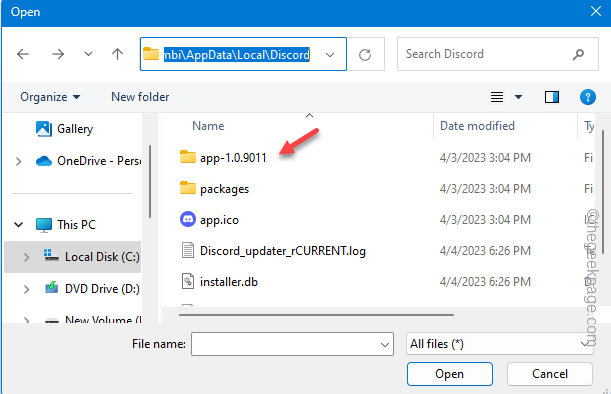
Task: Expand the address bar history dropdown
Action: click(x=330, y=55)
